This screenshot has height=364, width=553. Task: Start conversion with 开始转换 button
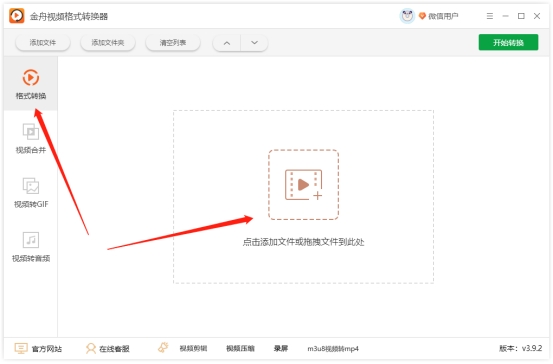coord(508,42)
